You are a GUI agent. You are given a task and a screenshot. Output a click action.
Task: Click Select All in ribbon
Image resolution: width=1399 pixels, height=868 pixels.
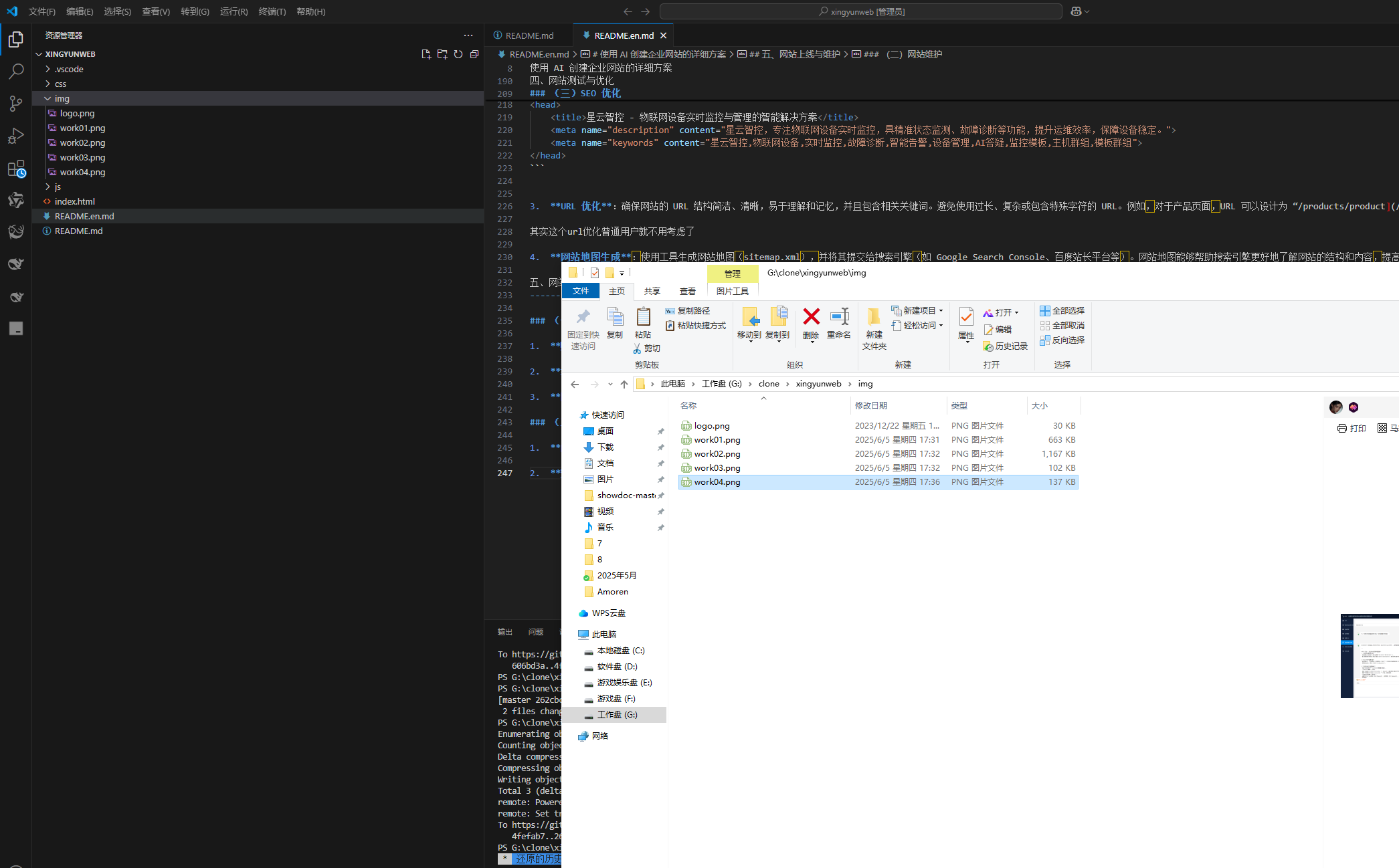click(1062, 311)
